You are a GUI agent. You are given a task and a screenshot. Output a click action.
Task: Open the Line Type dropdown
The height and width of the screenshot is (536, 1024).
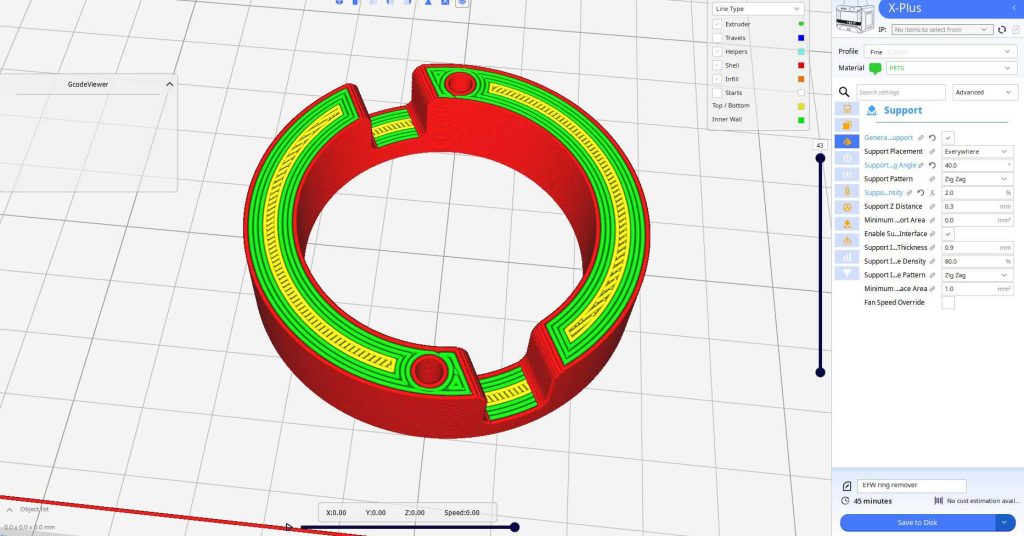click(x=757, y=8)
